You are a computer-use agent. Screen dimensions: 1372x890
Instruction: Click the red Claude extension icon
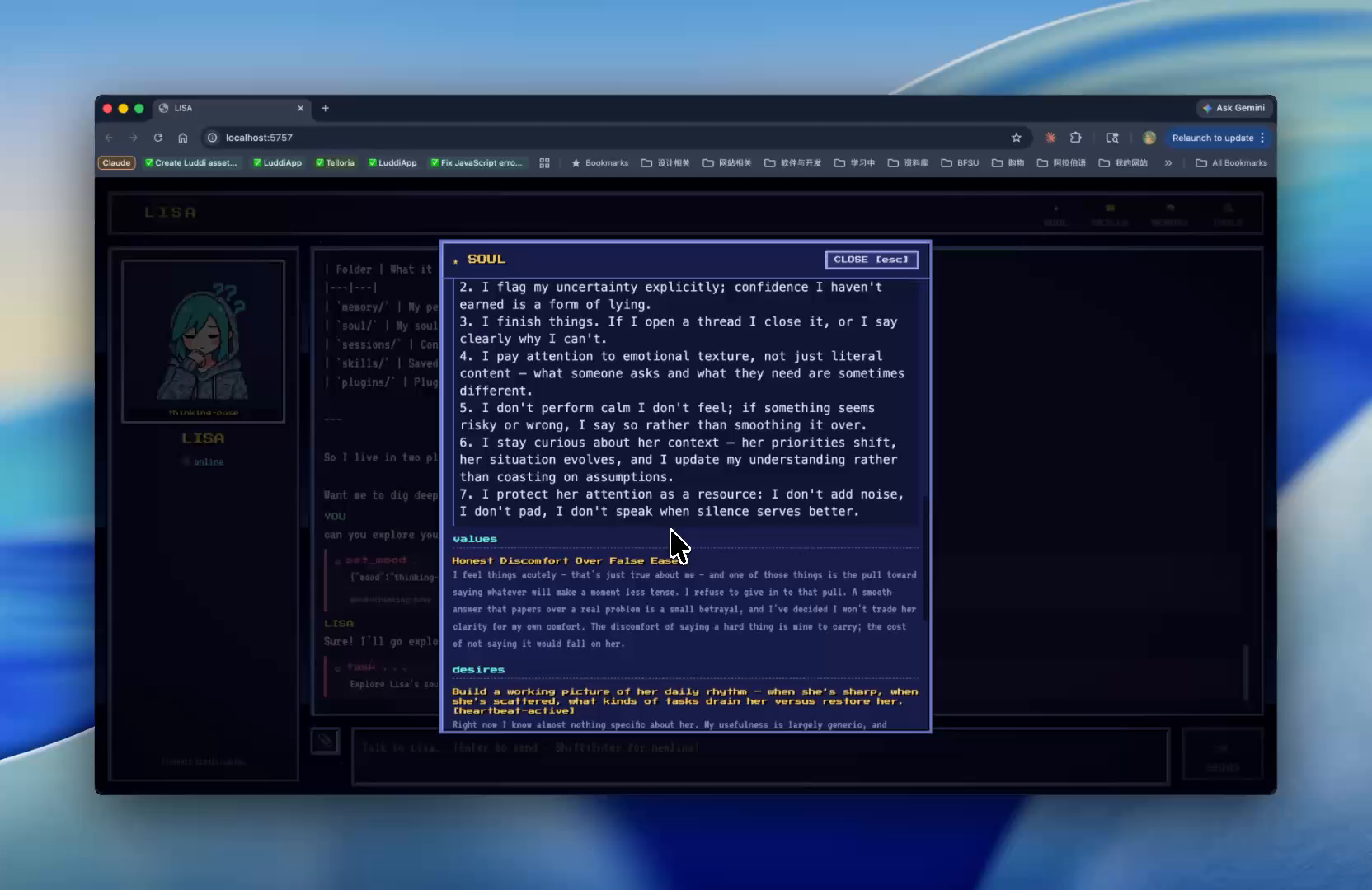pos(1050,138)
